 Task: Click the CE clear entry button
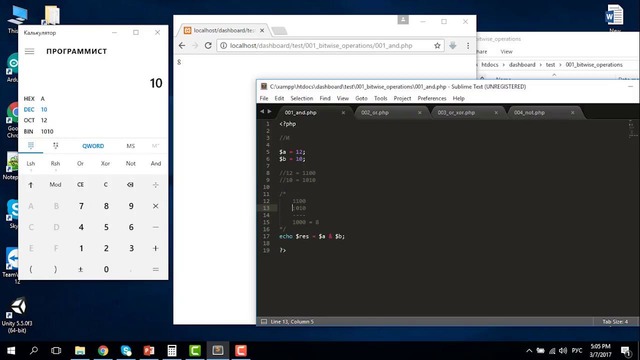(x=80, y=185)
